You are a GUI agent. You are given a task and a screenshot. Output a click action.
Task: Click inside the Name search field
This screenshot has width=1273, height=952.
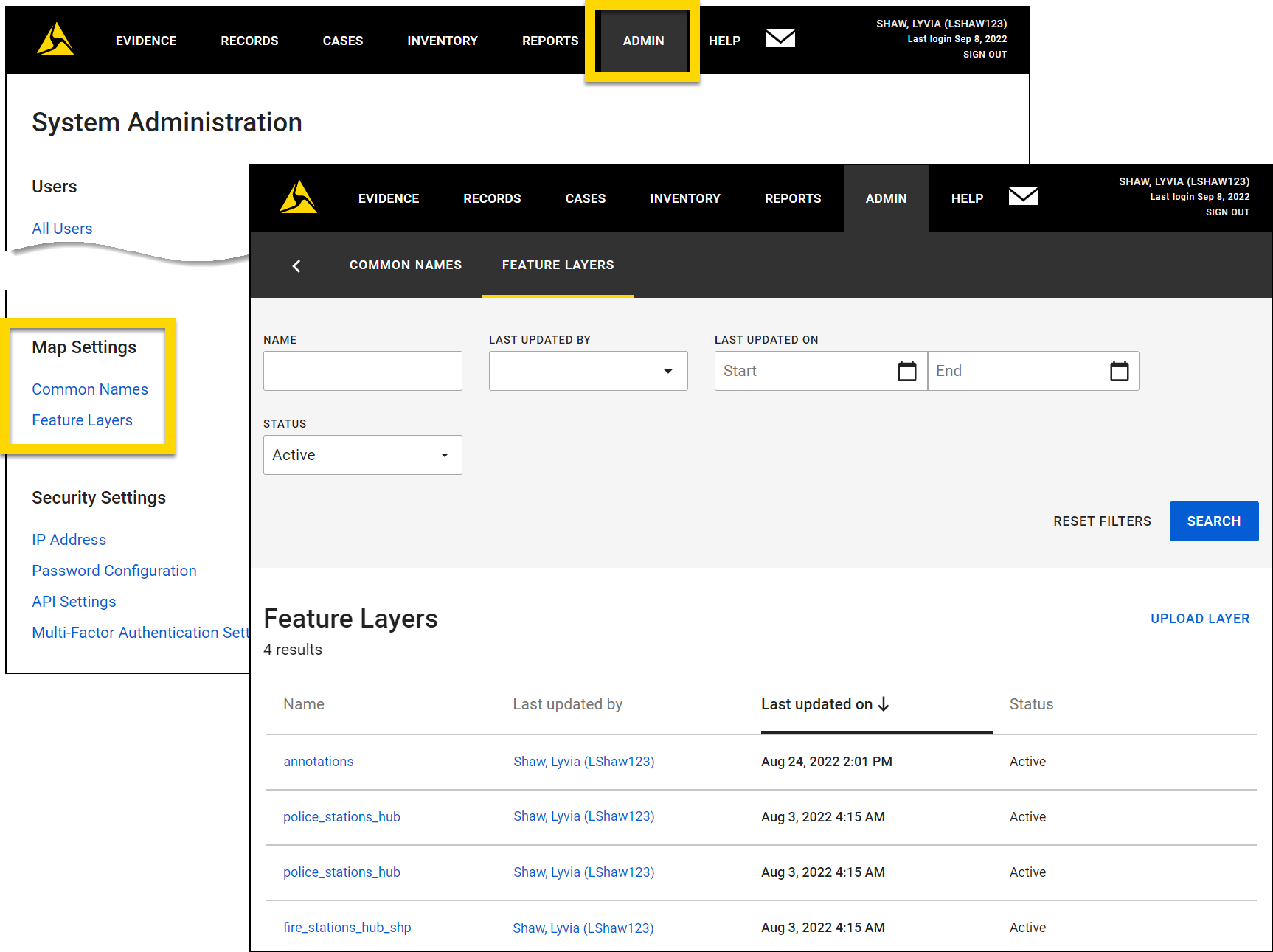(362, 371)
